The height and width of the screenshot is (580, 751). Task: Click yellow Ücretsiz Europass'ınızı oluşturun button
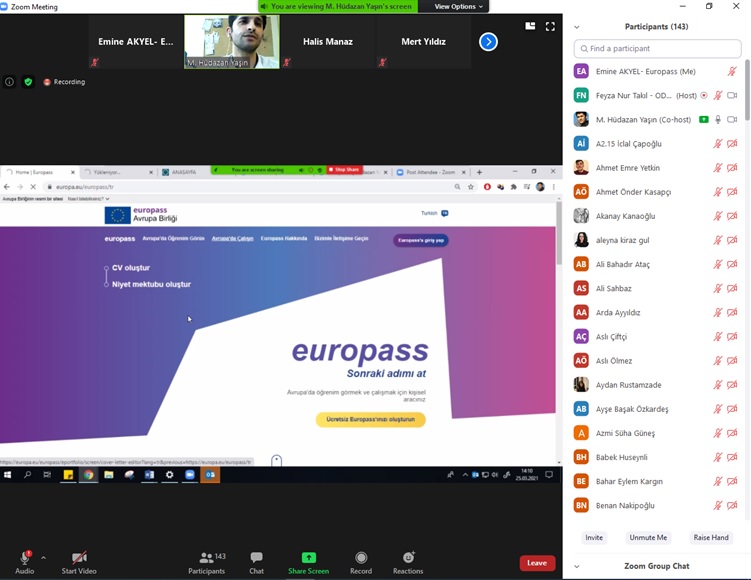point(371,420)
